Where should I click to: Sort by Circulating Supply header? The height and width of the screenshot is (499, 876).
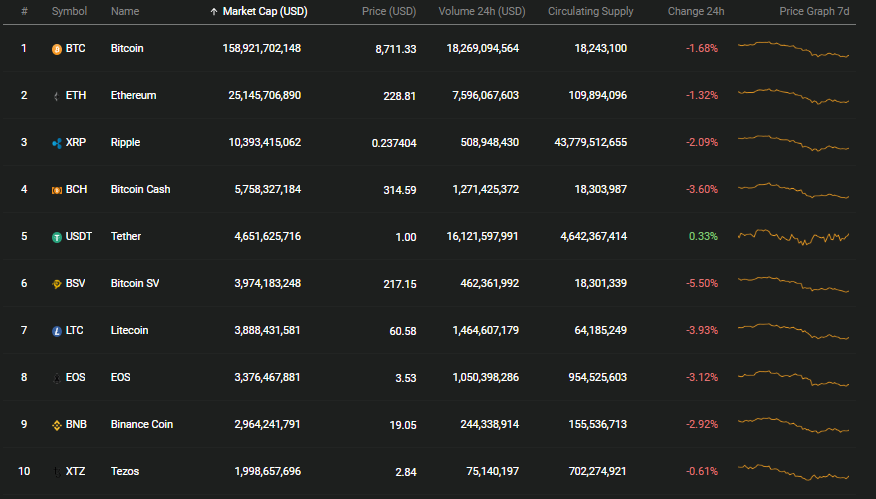pos(591,11)
